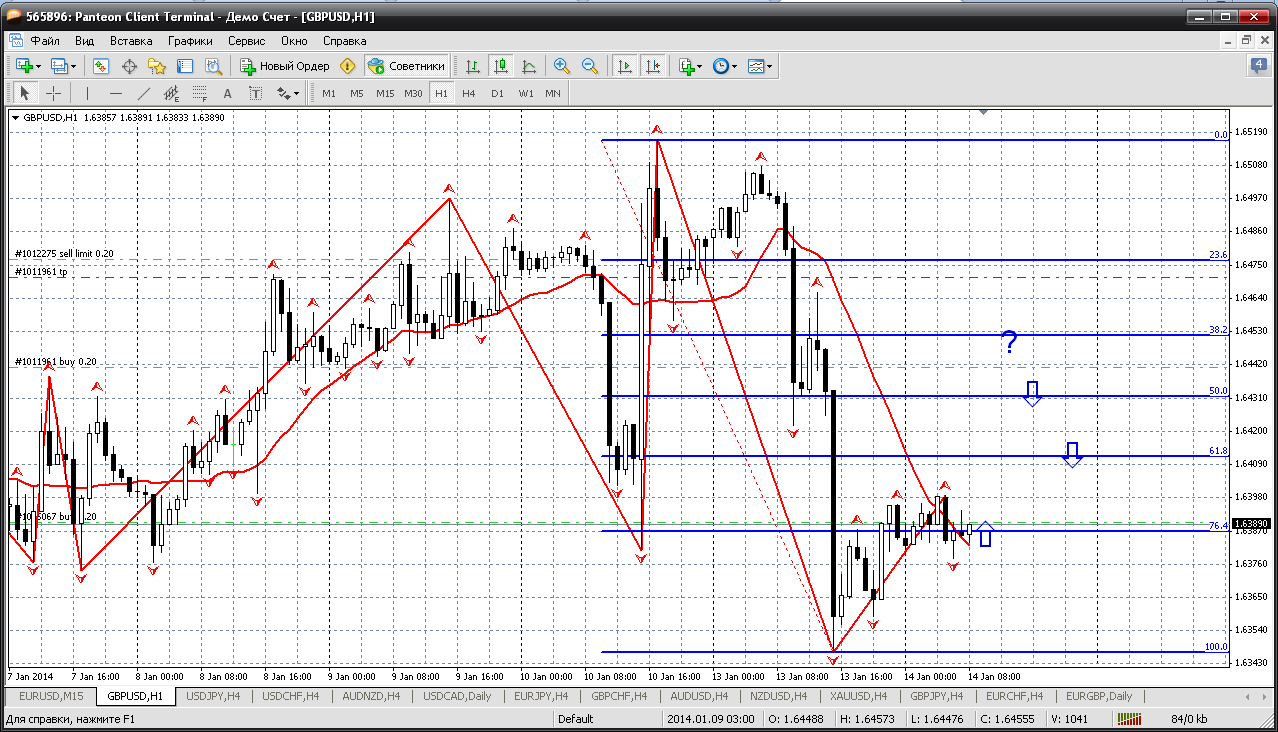Open the Templates icon
The image size is (1278, 732).
pyautogui.click(x=756, y=66)
